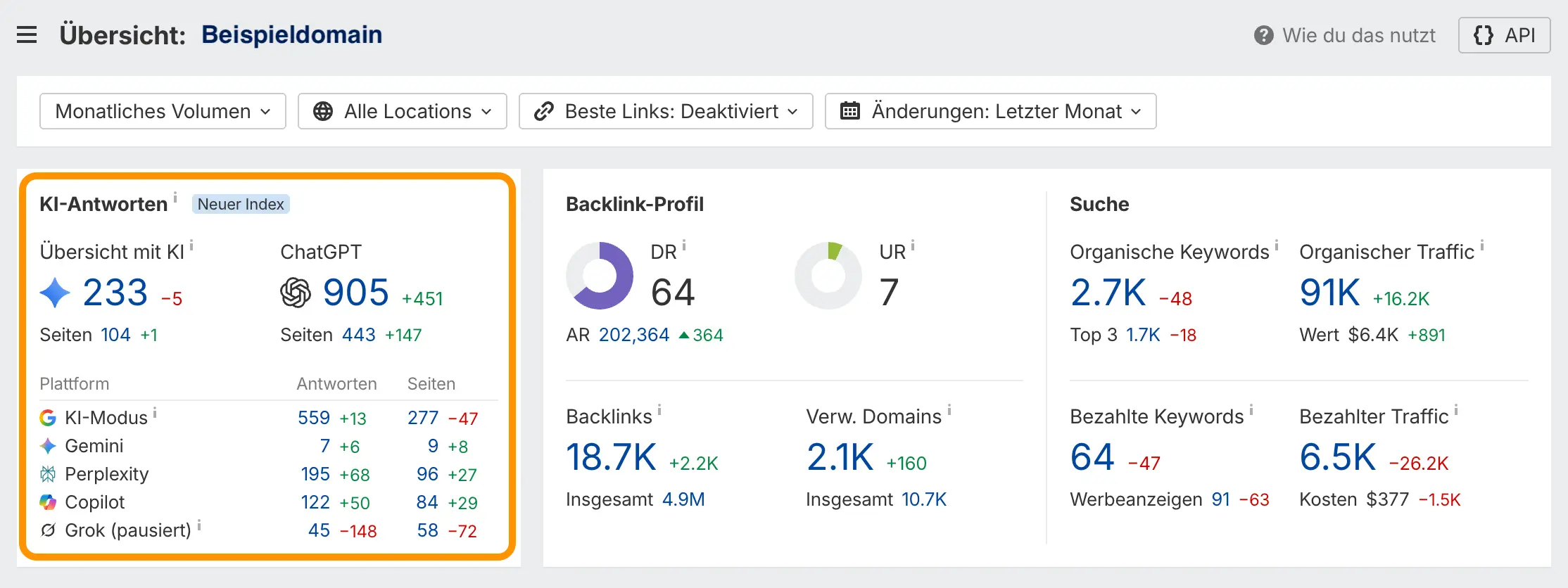Click the Copilot icon in platform list
The image size is (1568, 588).
coord(48,502)
